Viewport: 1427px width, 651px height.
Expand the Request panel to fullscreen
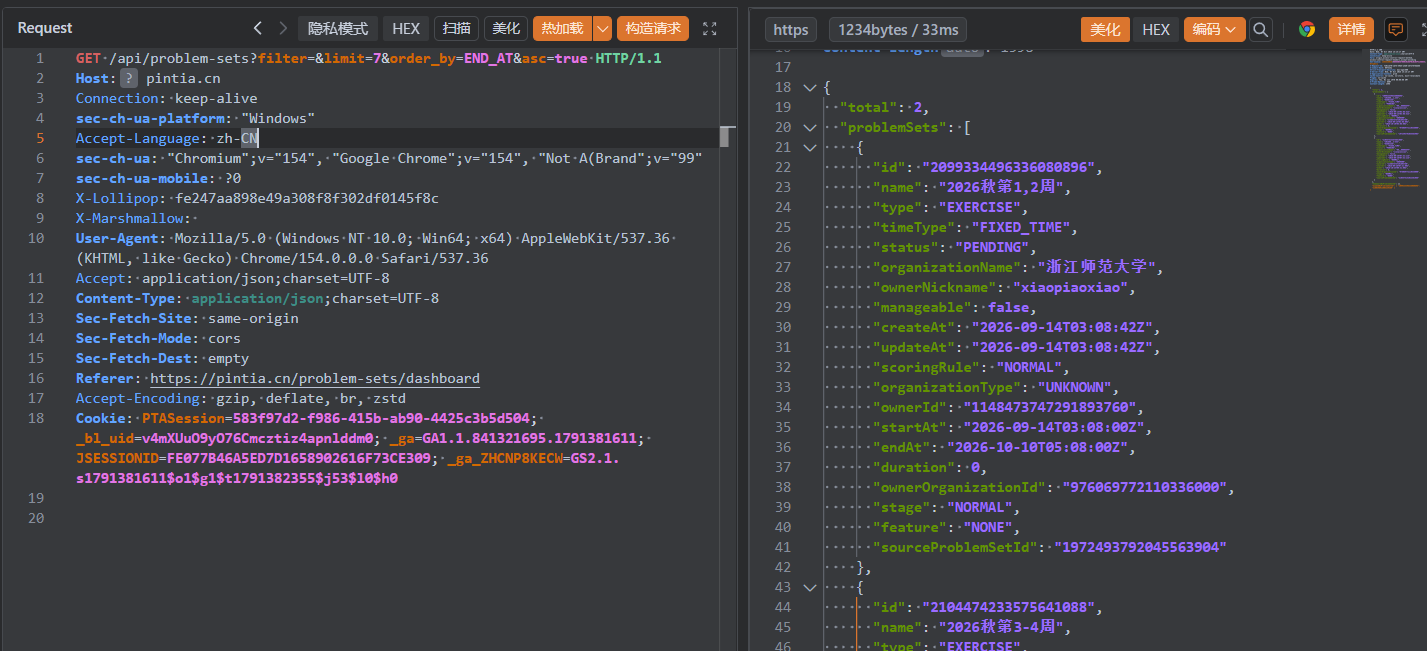click(x=710, y=29)
